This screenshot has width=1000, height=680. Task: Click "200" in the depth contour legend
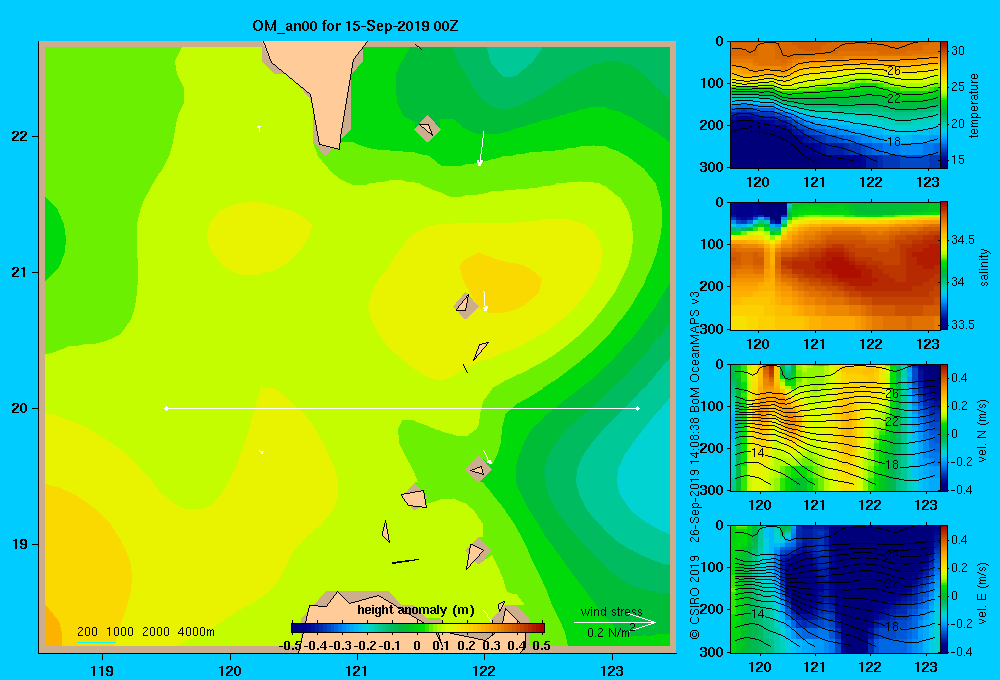(87, 632)
